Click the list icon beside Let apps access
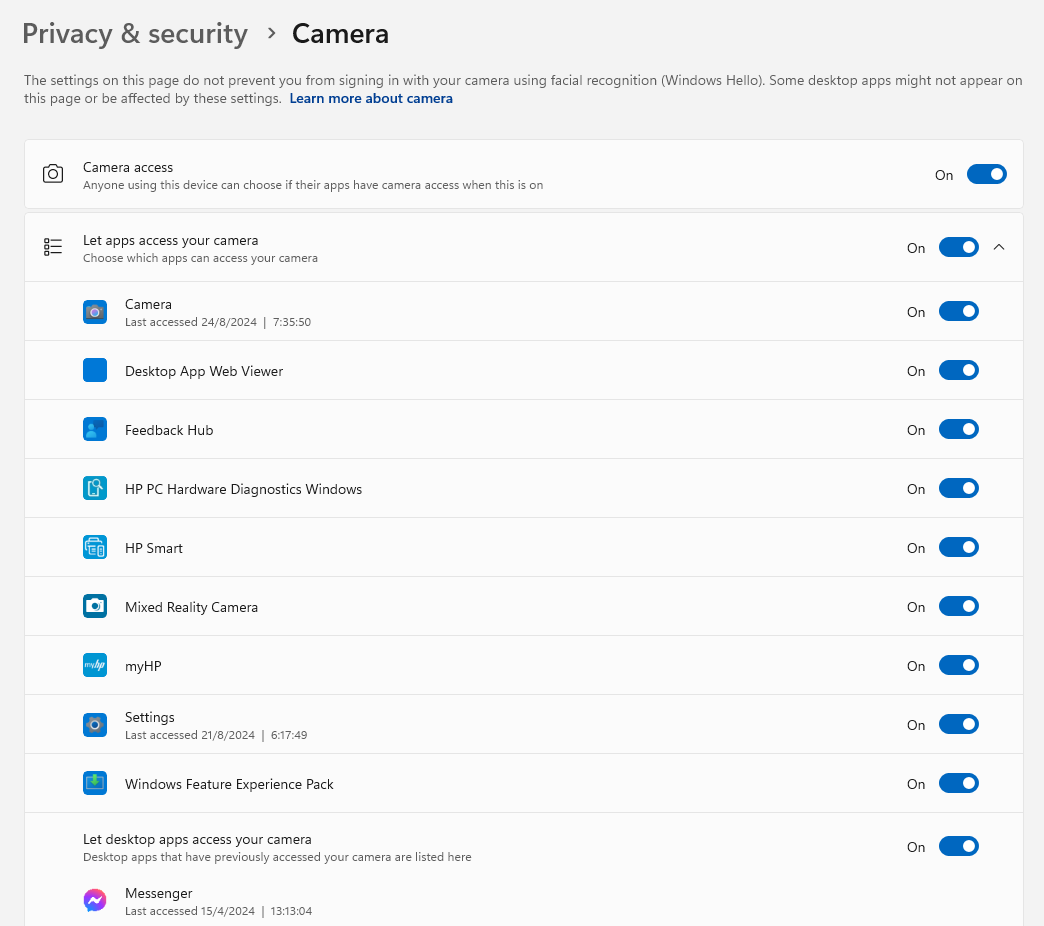 (53, 247)
